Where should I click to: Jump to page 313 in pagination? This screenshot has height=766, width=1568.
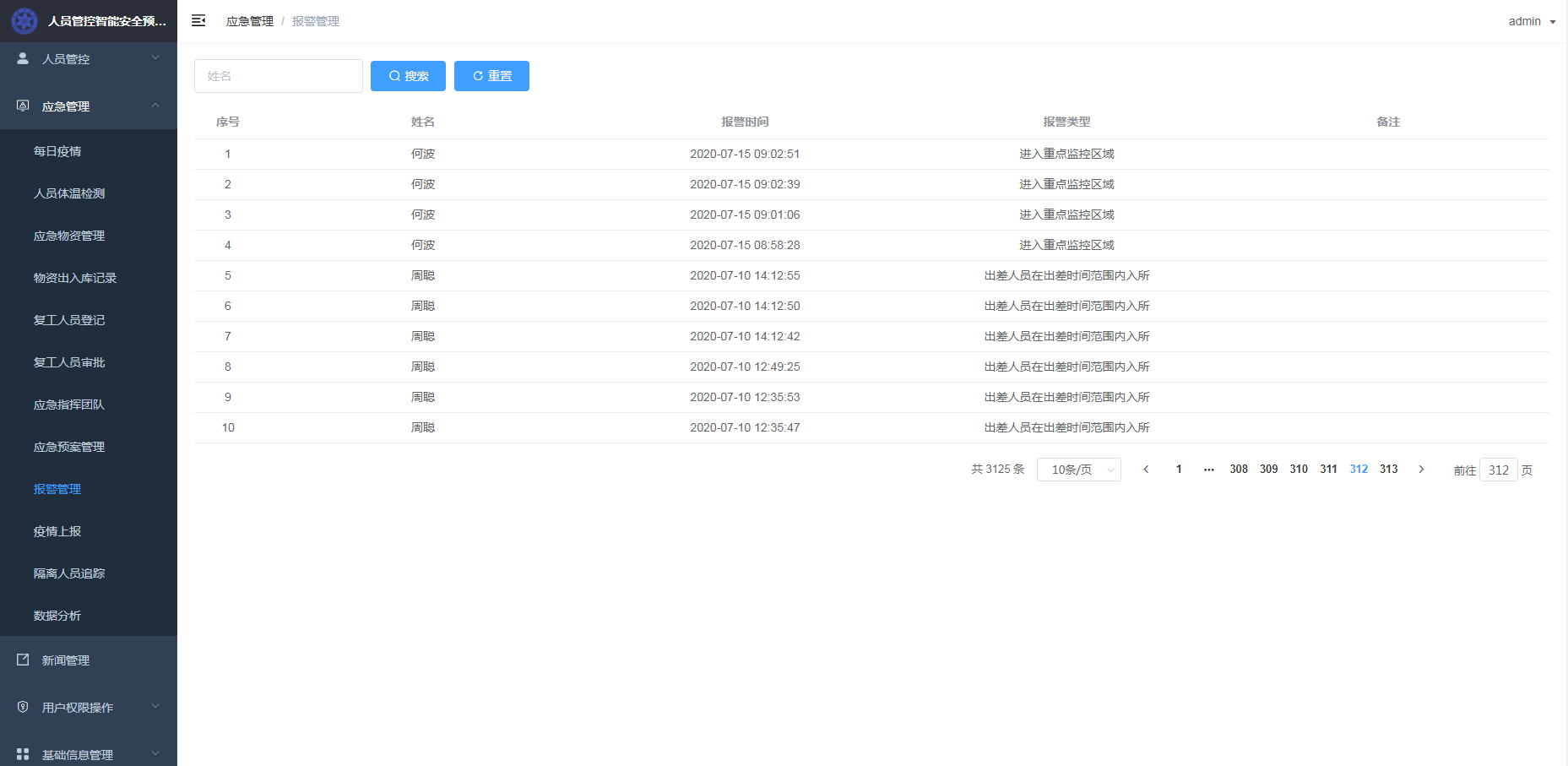coord(1388,470)
